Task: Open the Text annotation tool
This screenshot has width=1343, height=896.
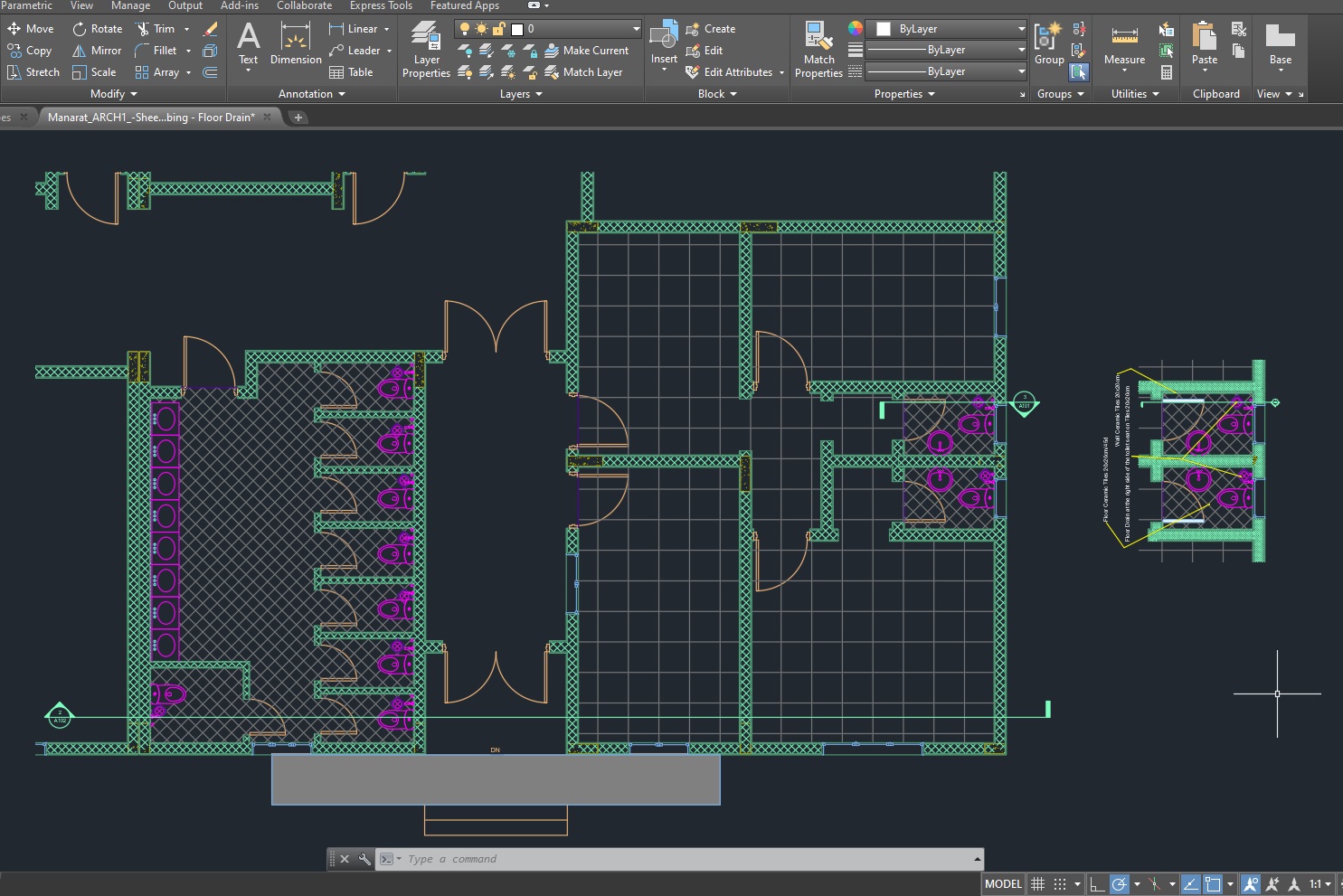Action: (x=249, y=45)
